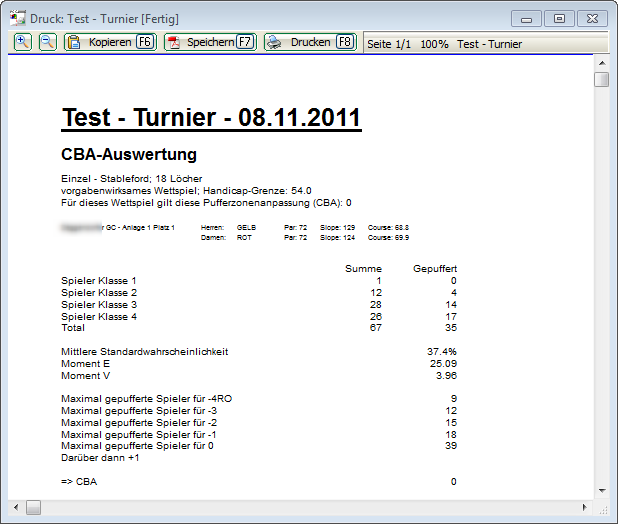Click the PDF icon next to Speichern
The height and width of the screenshot is (524, 618).
point(173,43)
